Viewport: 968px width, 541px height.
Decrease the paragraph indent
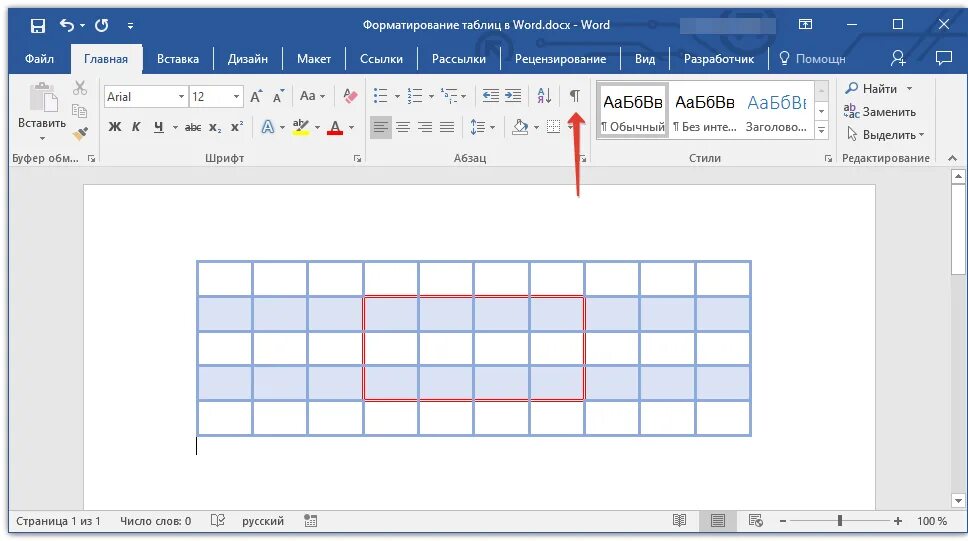(491, 96)
